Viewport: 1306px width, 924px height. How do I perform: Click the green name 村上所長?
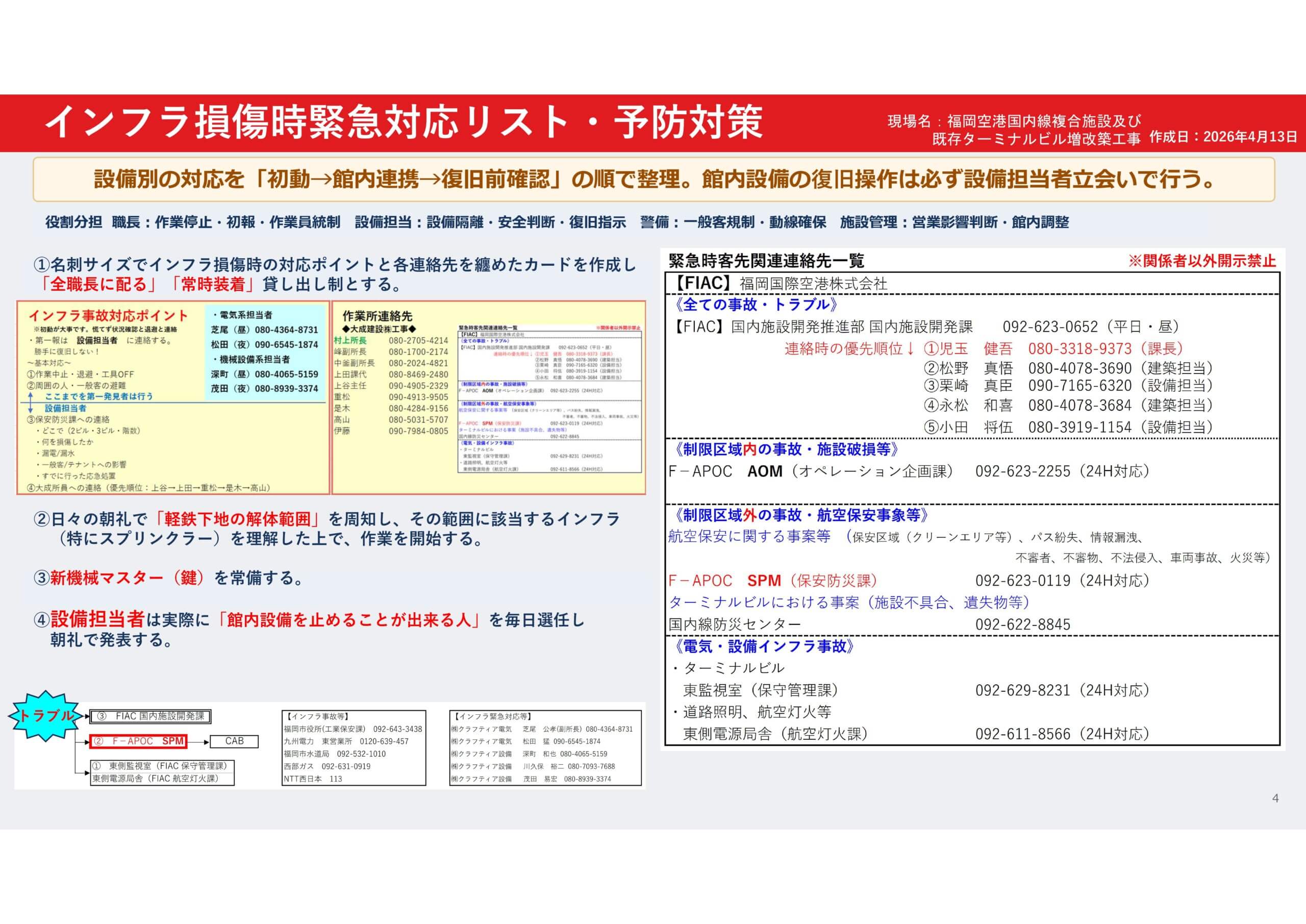[350, 340]
